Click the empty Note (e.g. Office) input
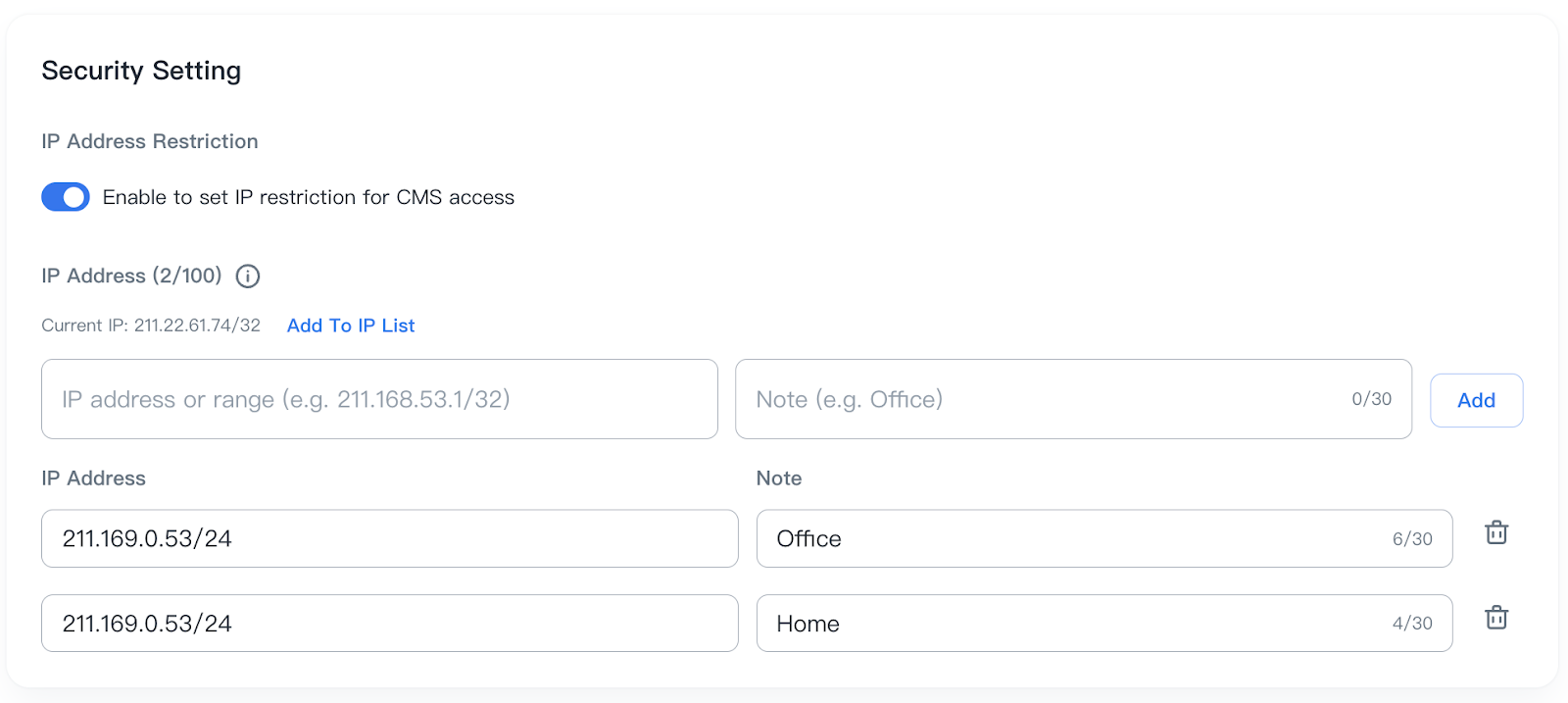This screenshot has height=703, width=1568. [1039, 399]
